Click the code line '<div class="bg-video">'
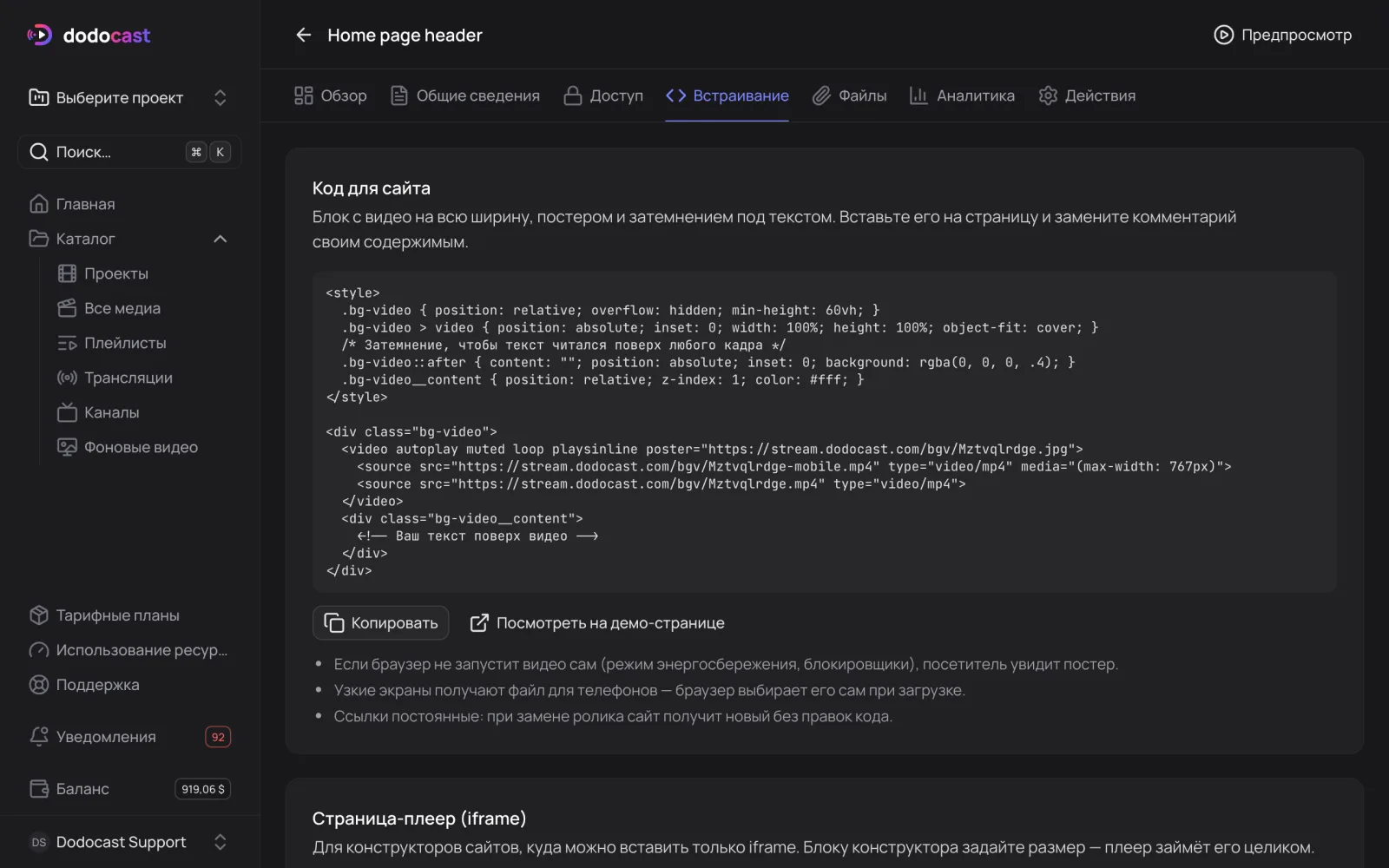Image resolution: width=1389 pixels, height=868 pixels. 411,431
